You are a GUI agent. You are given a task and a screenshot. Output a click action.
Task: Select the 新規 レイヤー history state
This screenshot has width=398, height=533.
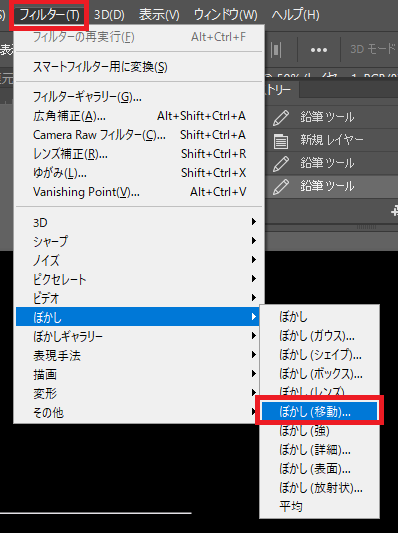(x=331, y=140)
